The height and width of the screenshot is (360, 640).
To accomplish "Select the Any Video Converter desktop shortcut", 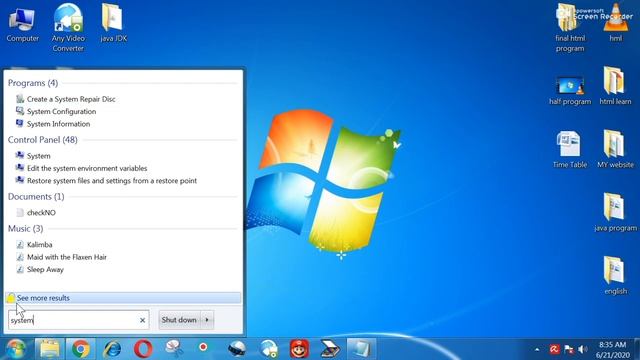I will pos(68,28).
